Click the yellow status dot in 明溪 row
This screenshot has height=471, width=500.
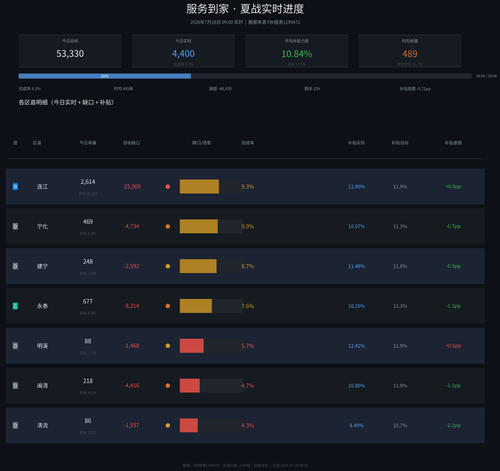point(168,346)
